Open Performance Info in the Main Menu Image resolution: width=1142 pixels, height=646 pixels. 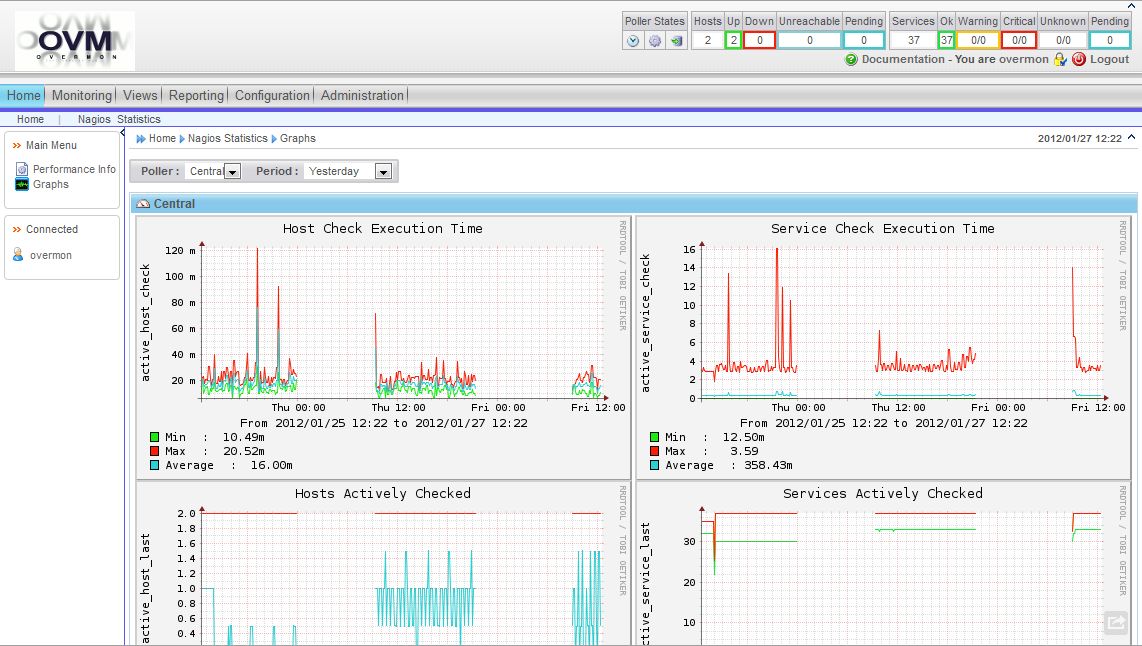[74, 169]
